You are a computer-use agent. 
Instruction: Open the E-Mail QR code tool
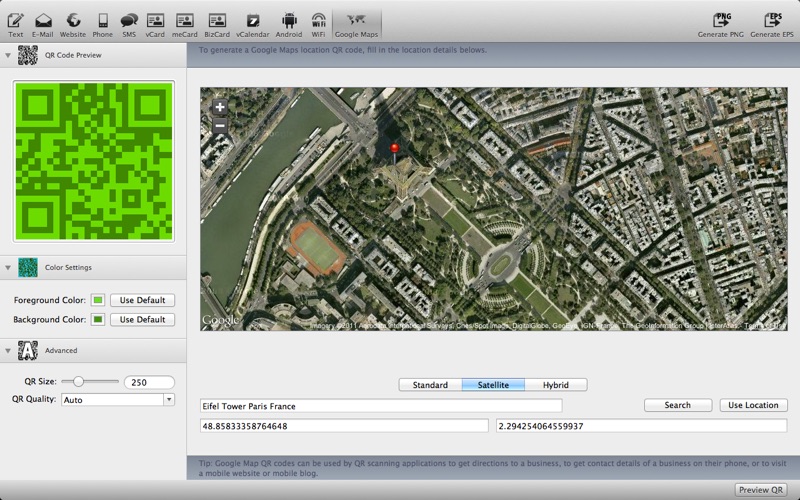pos(43,20)
